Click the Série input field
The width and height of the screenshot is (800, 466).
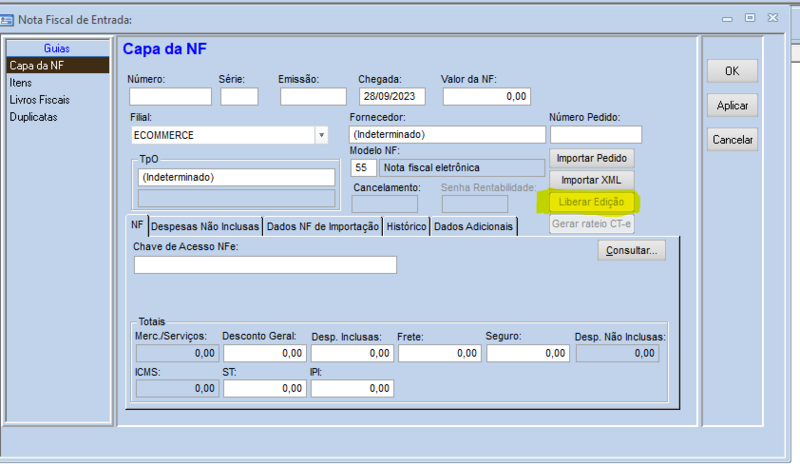[239, 96]
